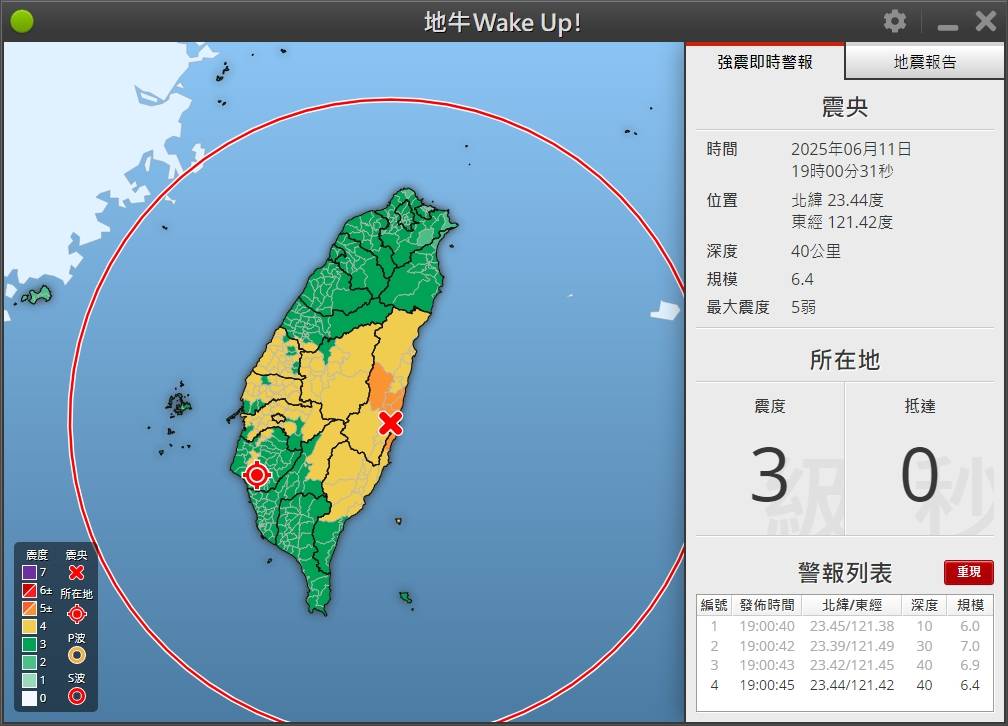The image size is (1008, 726).
Task: Click the 7.0 magnitude cell in row 2
Action: (969, 646)
